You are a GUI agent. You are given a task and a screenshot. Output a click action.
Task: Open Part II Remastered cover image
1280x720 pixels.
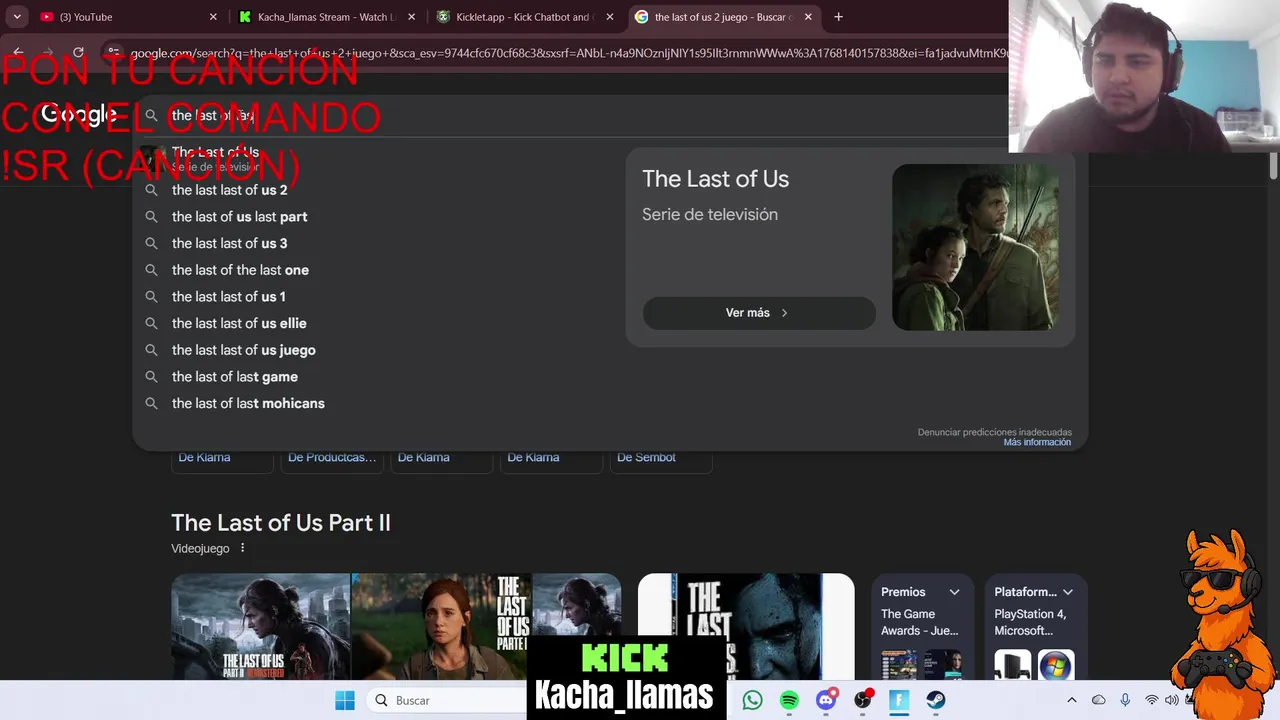261,627
